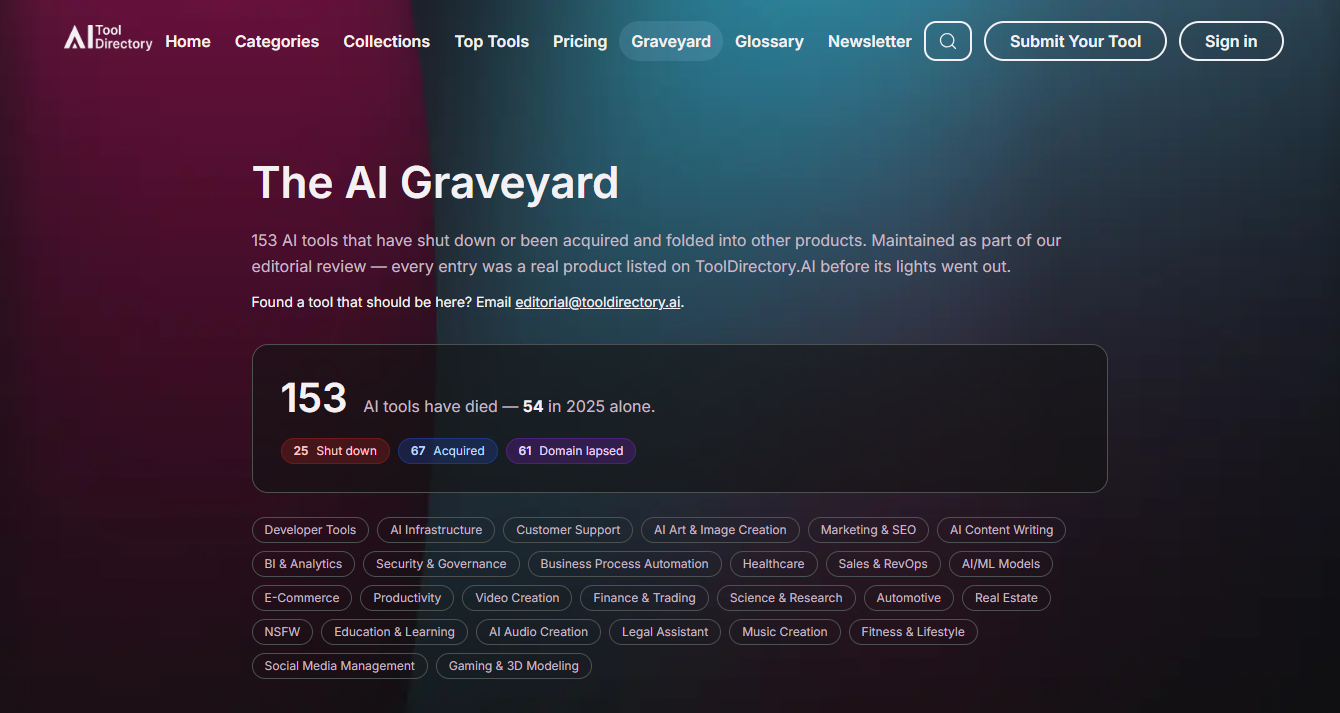
Task: Open the Glossary nav item
Action: point(769,41)
